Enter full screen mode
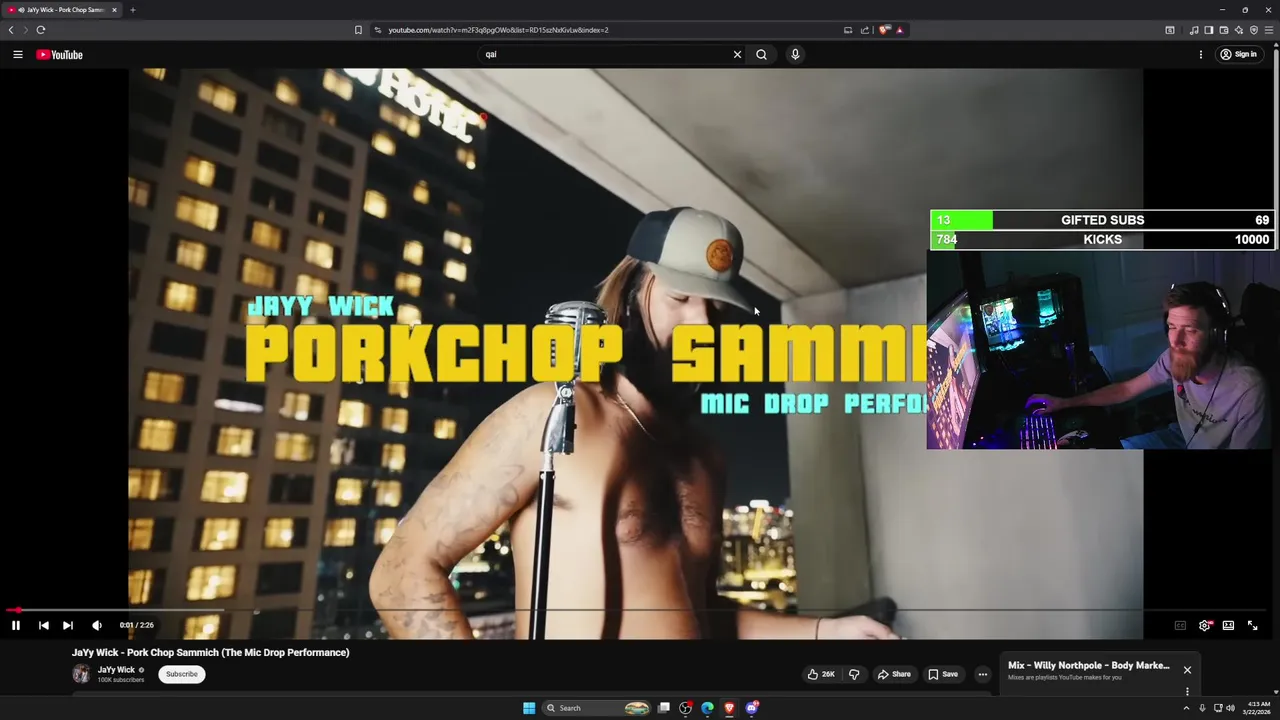Screen dimensions: 1280x720 tap(1252, 625)
